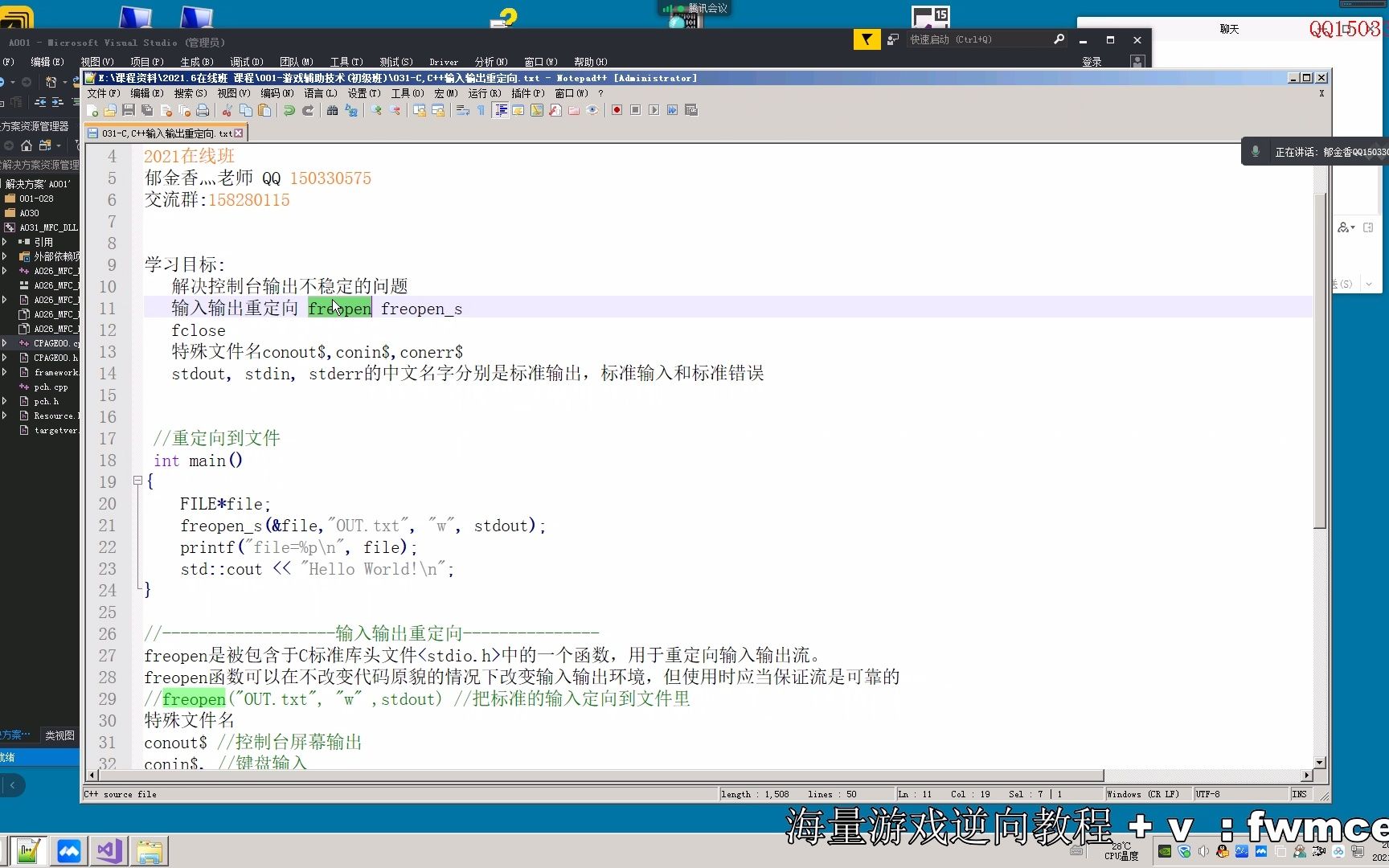Click the Redo arrow icon
The image size is (1389, 868).
(307, 110)
